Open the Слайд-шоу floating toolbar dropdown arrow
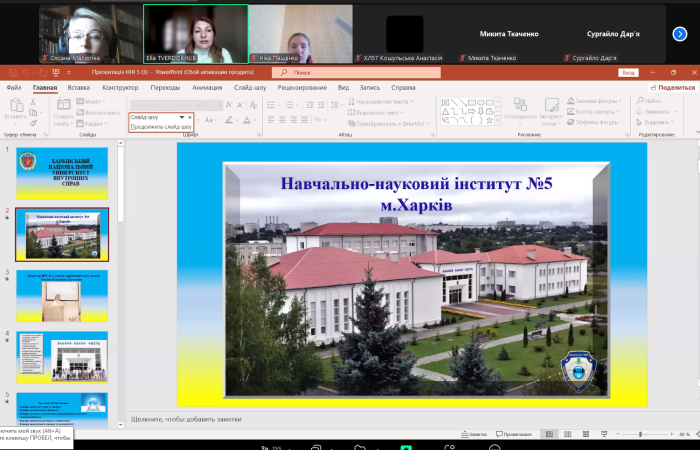The height and width of the screenshot is (450, 700). 181,118
